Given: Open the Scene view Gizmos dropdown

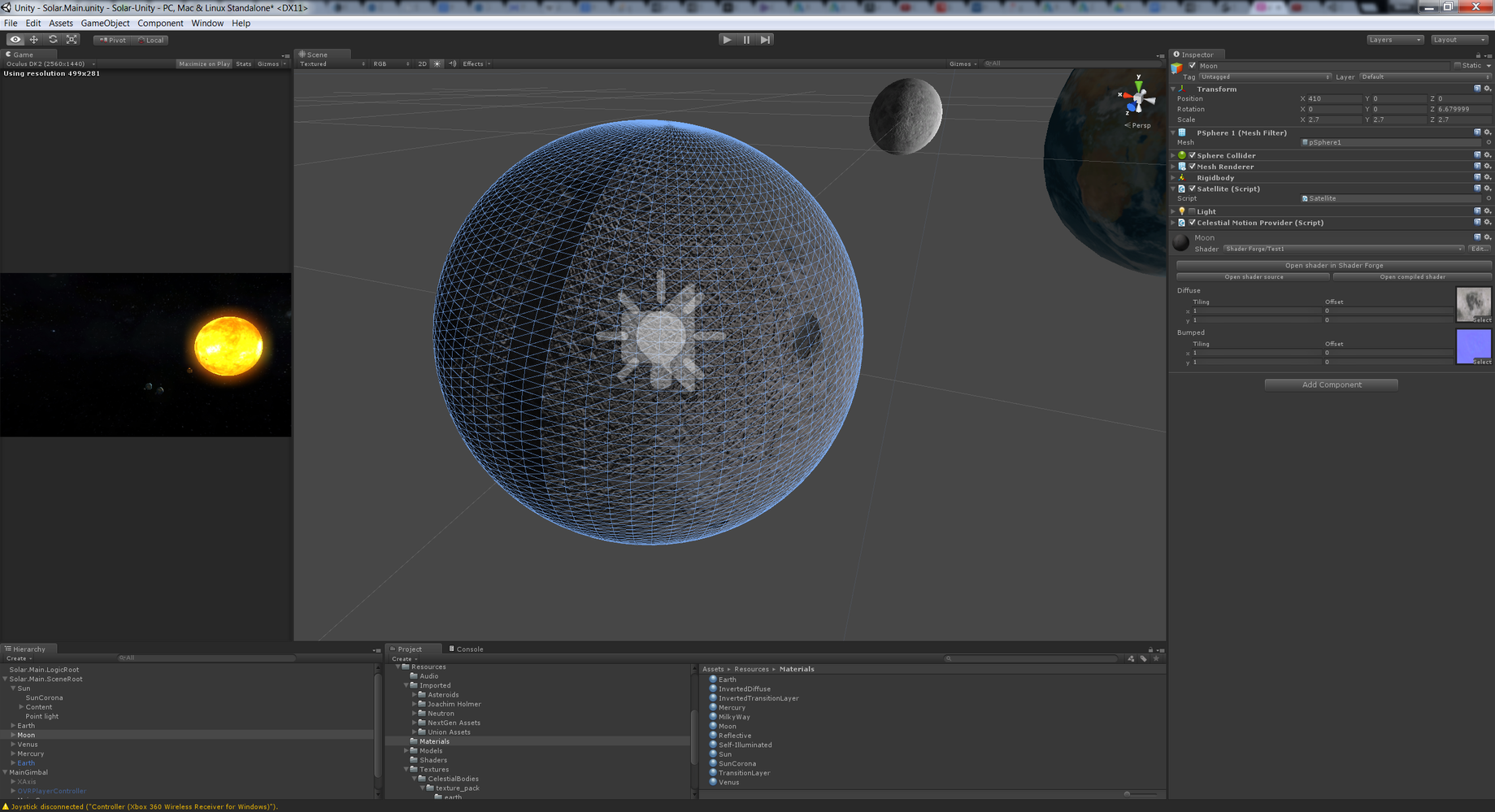Looking at the screenshot, I should 963,63.
